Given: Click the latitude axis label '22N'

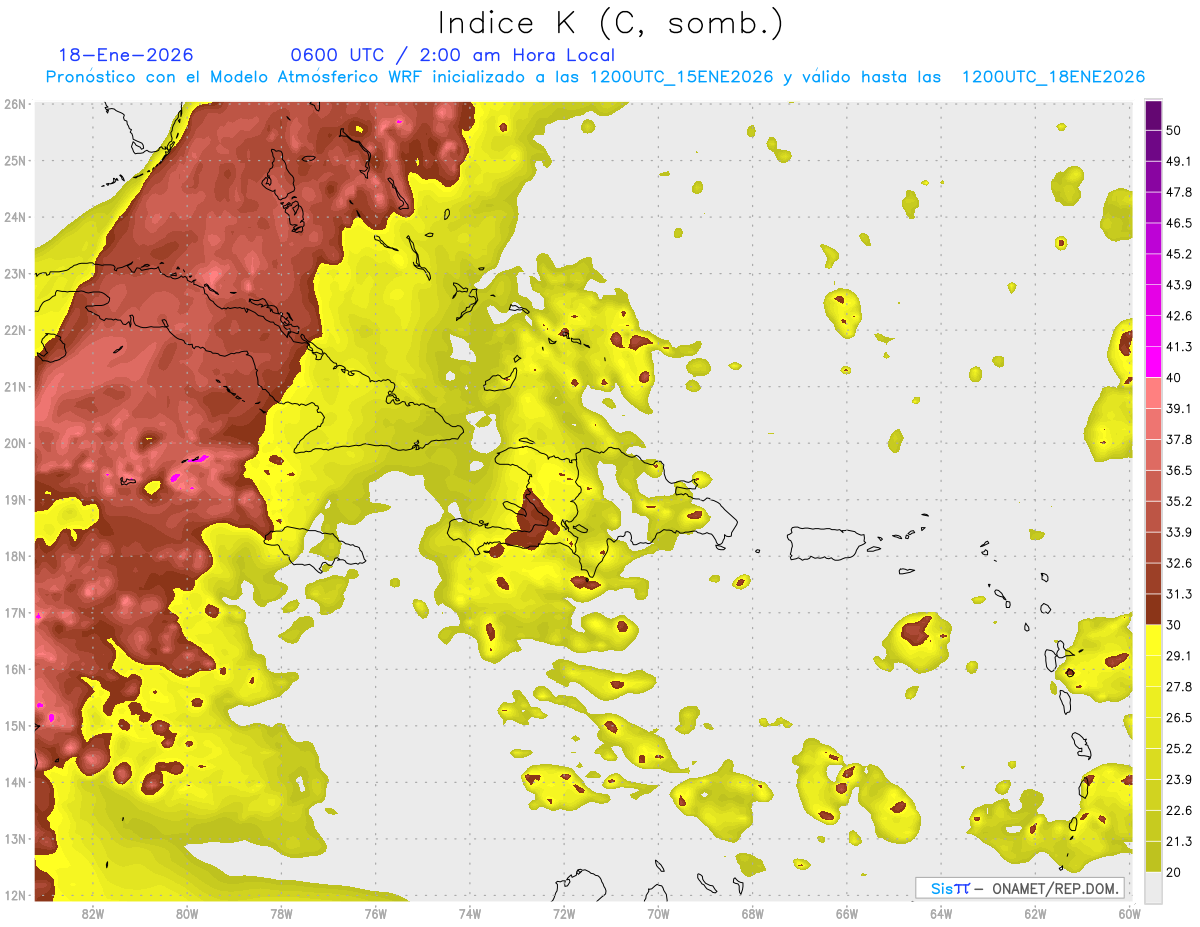Looking at the screenshot, I should [14, 330].
